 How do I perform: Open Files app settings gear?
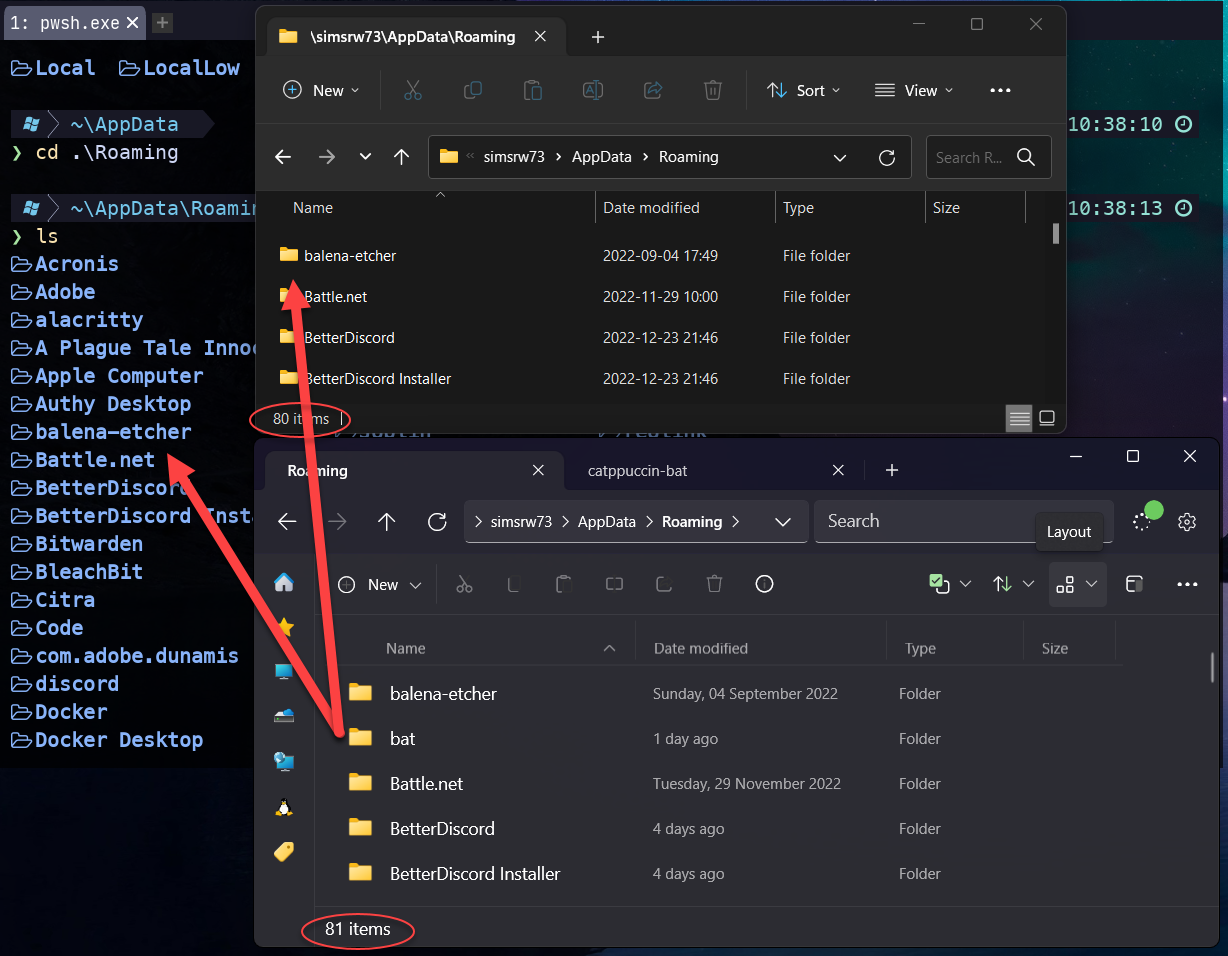point(1187,522)
